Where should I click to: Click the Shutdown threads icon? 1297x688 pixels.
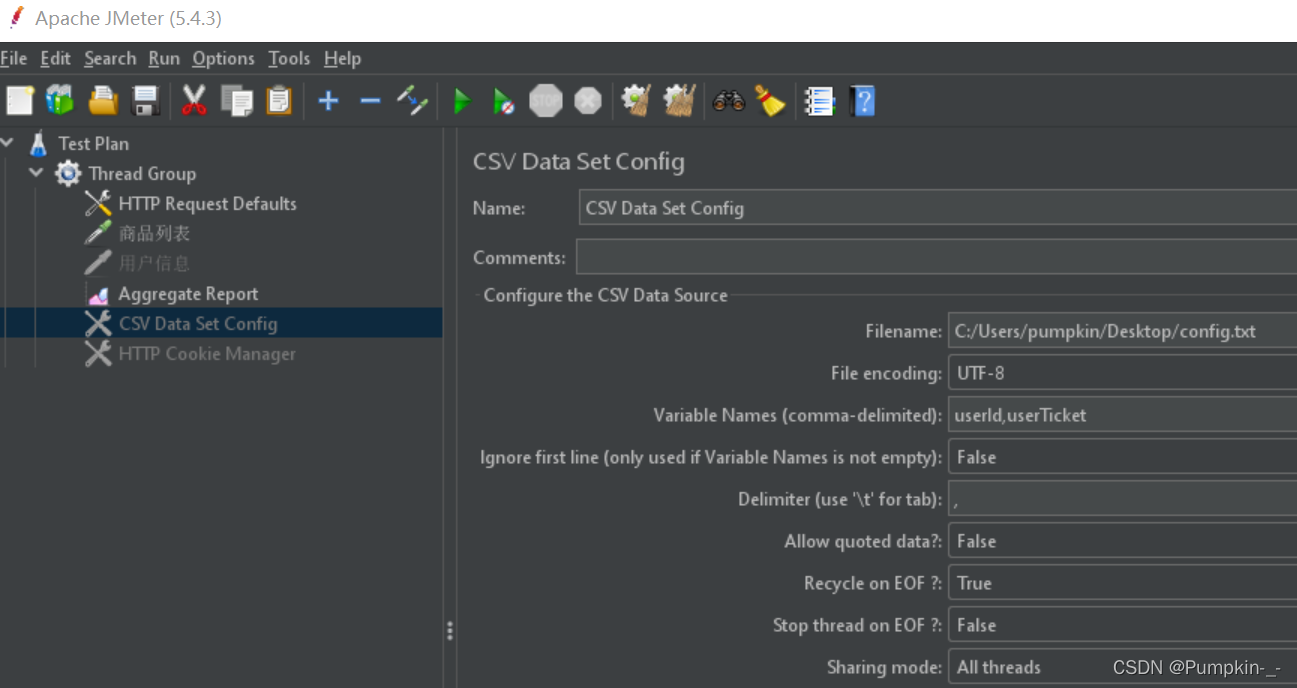[x=588, y=100]
